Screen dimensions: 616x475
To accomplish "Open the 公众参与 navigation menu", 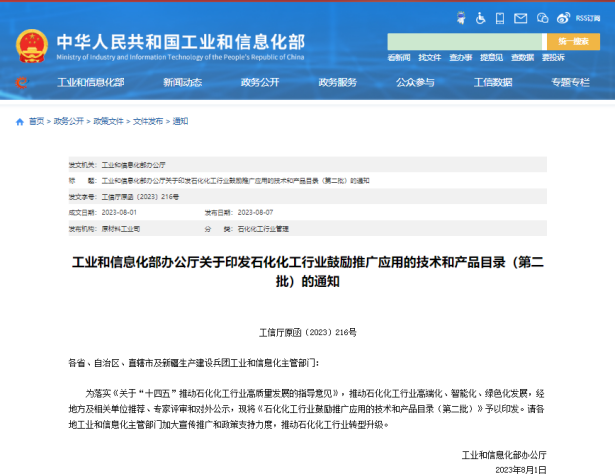I will (415, 83).
